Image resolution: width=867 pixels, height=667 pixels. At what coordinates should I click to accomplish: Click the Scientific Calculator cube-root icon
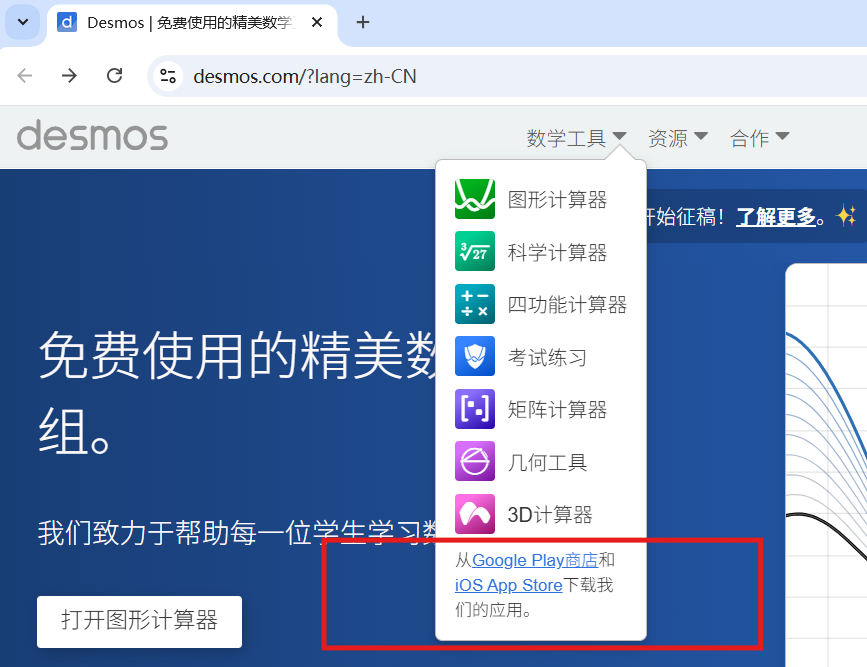[474, 252]
